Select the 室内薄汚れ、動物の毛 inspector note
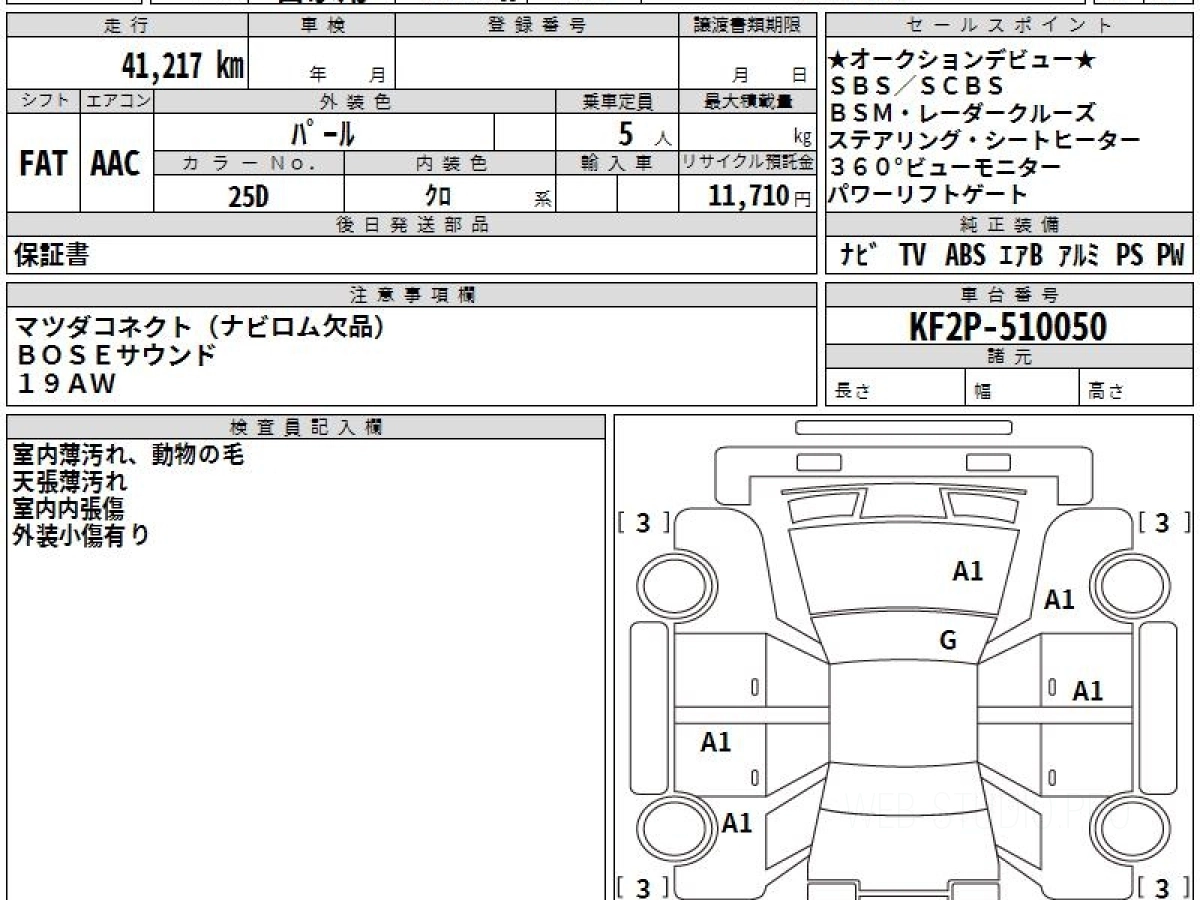Screen dimensions: 1200x900 click(128, 455)
